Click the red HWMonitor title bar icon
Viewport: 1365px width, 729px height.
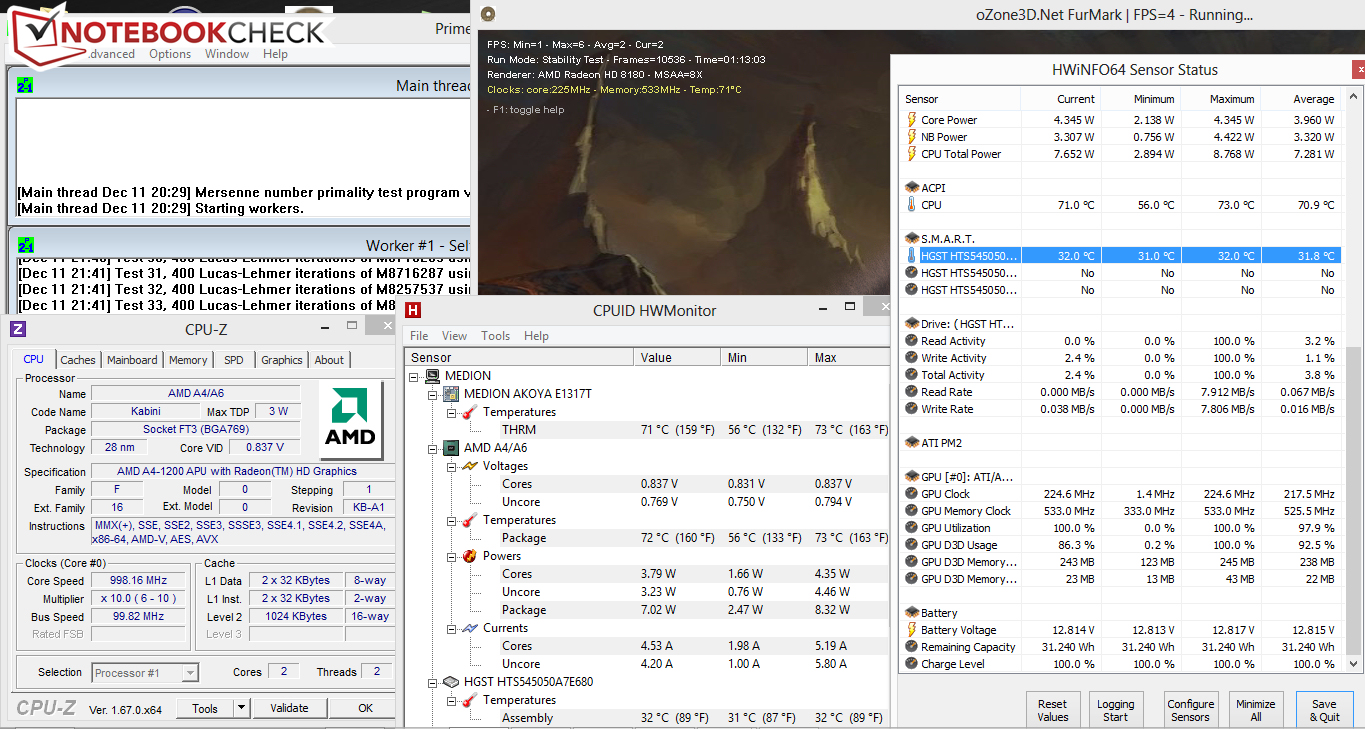tap(413, 311)
